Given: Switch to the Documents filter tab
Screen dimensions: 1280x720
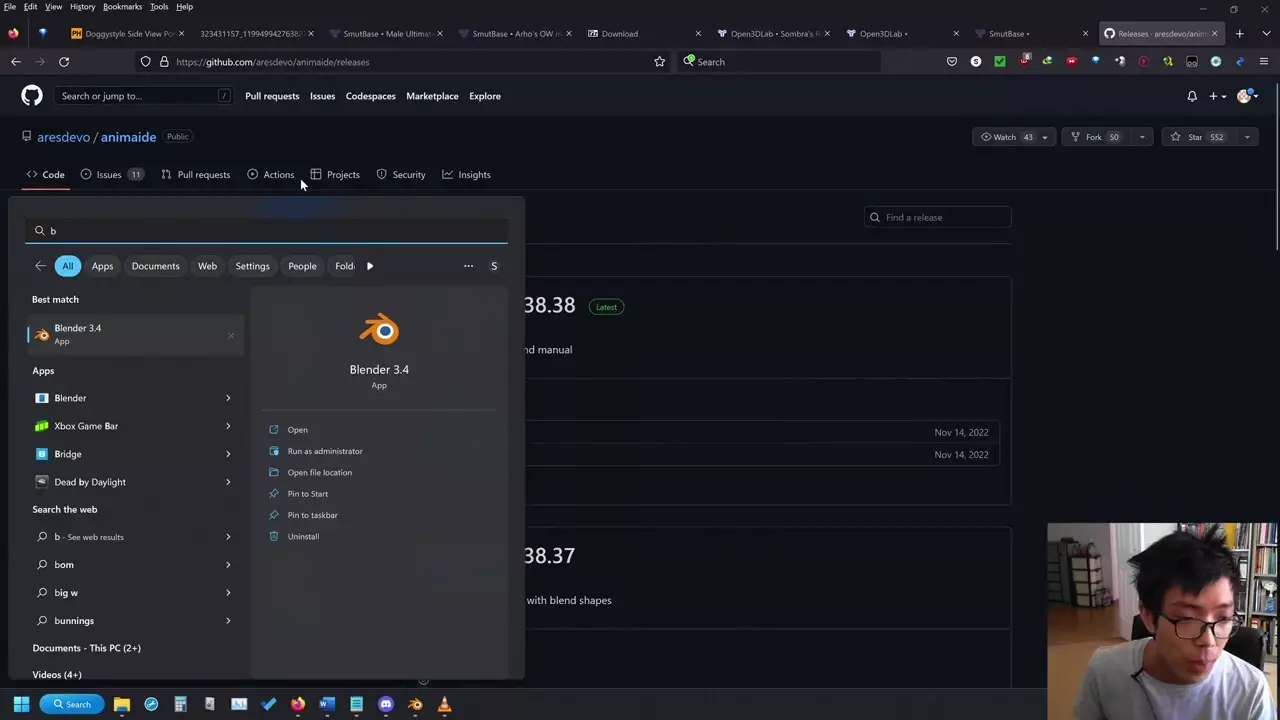Looking at the screenshot, I should (x=155, y=266).
